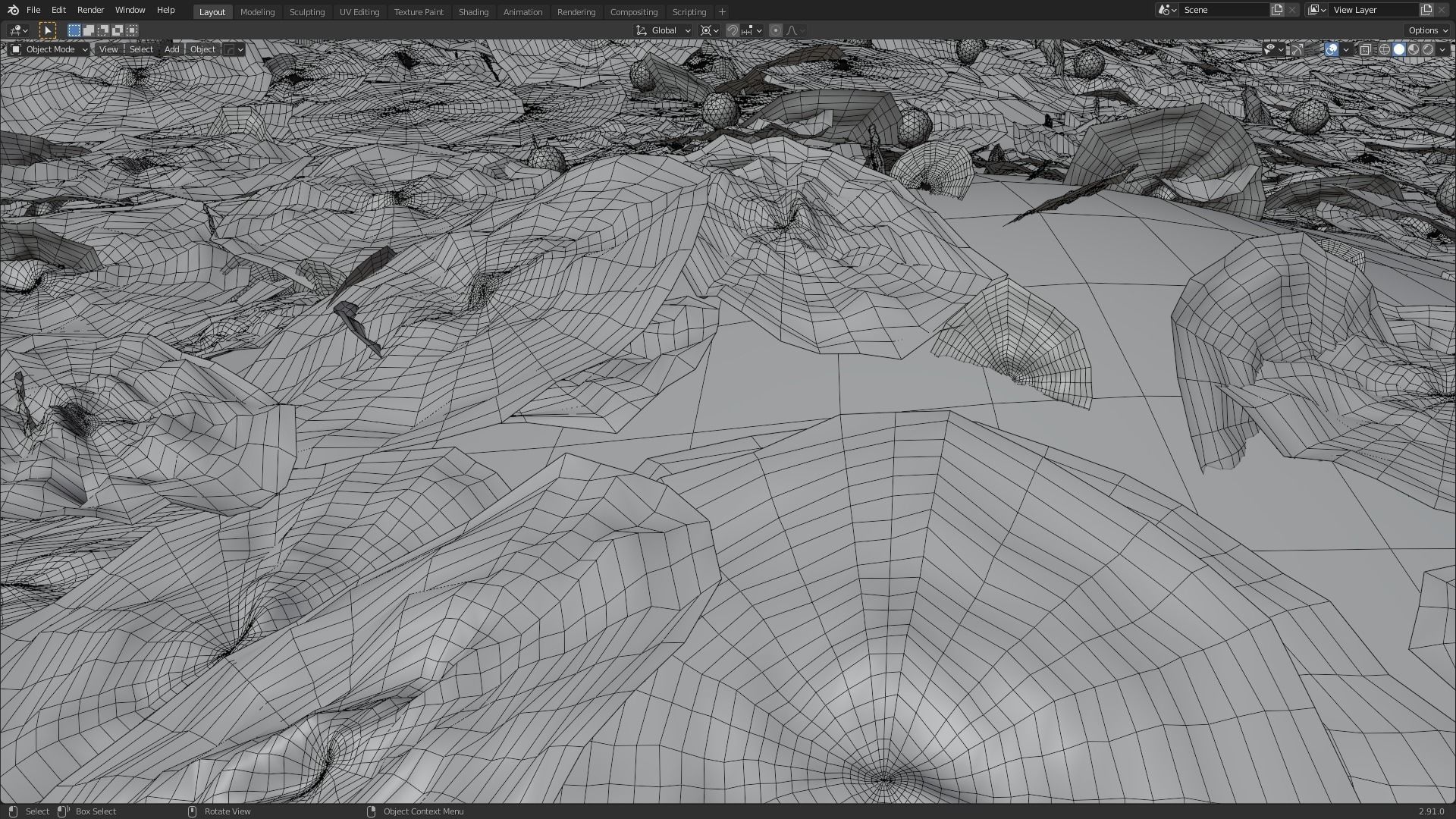
Task: Click the Blender logo menu icon
Action: coord(13,11)
